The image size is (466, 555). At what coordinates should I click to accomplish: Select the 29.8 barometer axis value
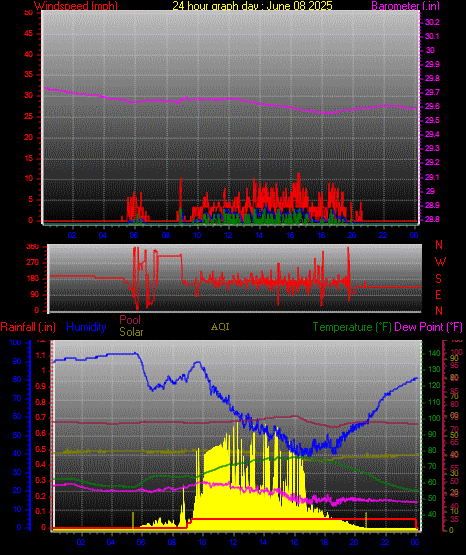pos(432,79)
